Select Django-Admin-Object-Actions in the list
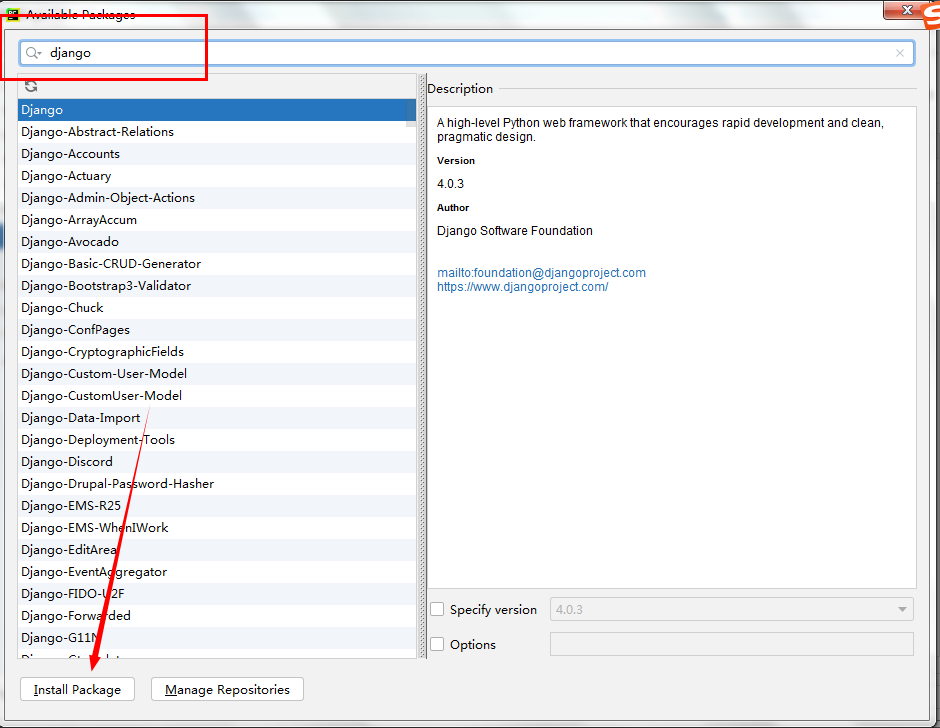The width and height of the screenshot is (940, 728). point(216,198)
